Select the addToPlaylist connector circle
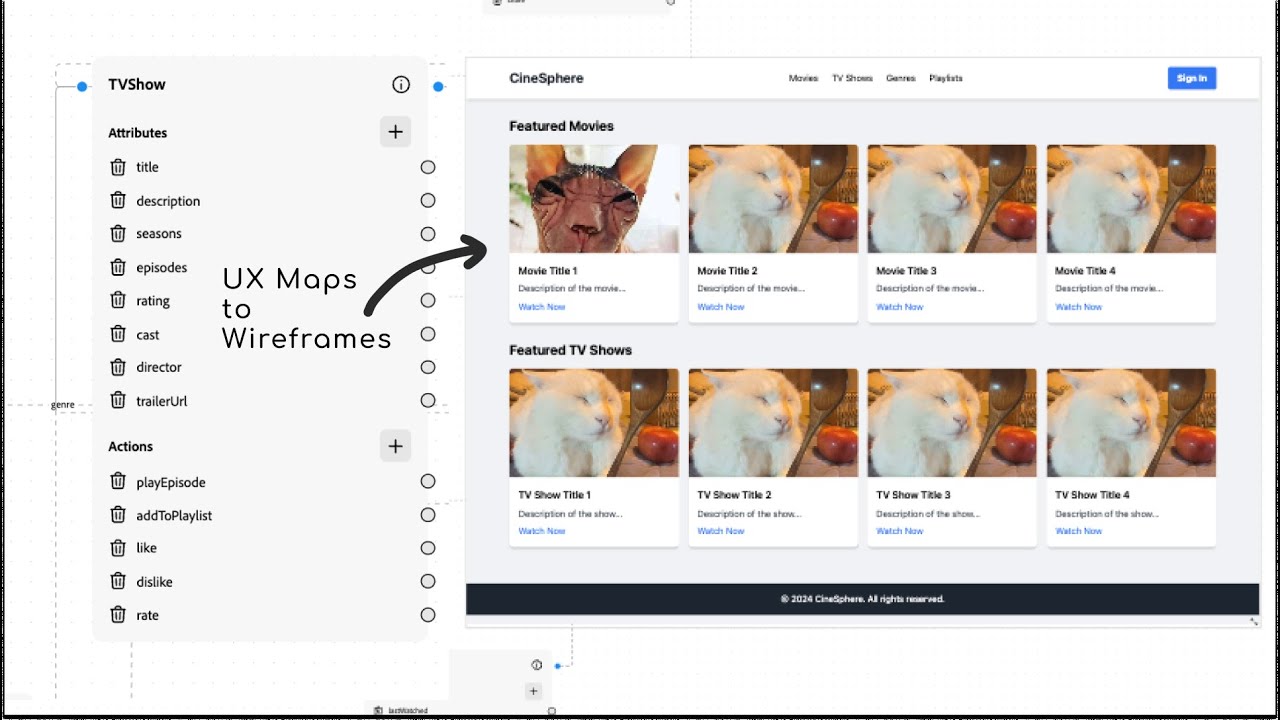1280x720 pixels. point(428,515)
